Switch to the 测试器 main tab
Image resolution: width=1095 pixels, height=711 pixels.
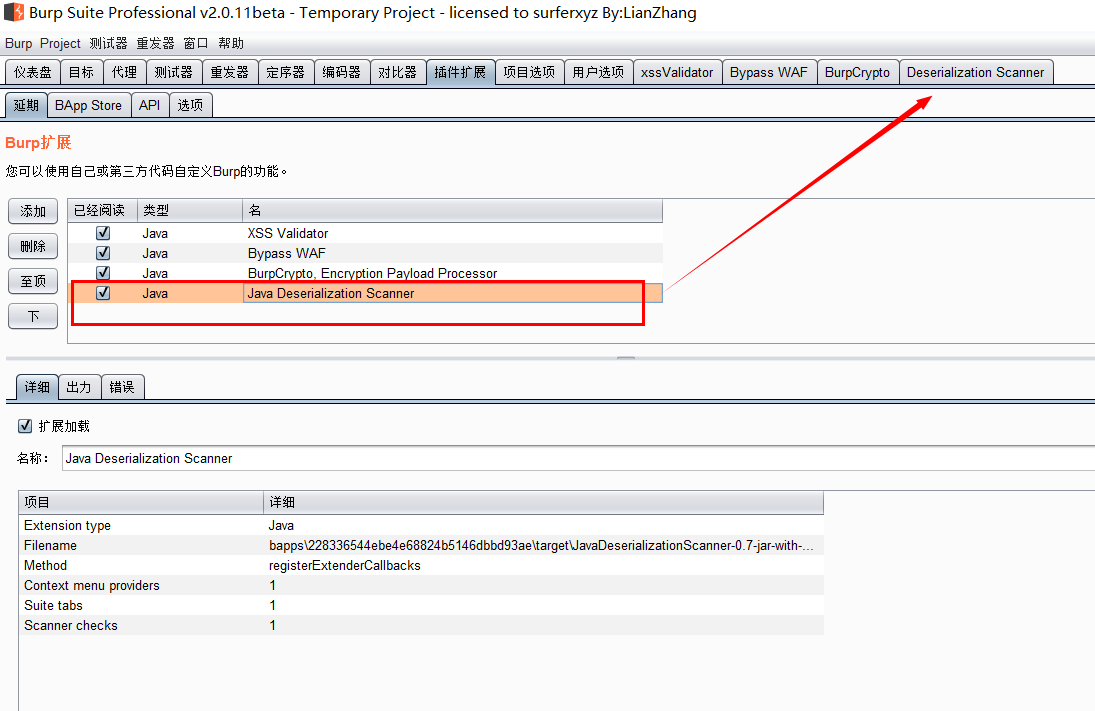(173, 72)
